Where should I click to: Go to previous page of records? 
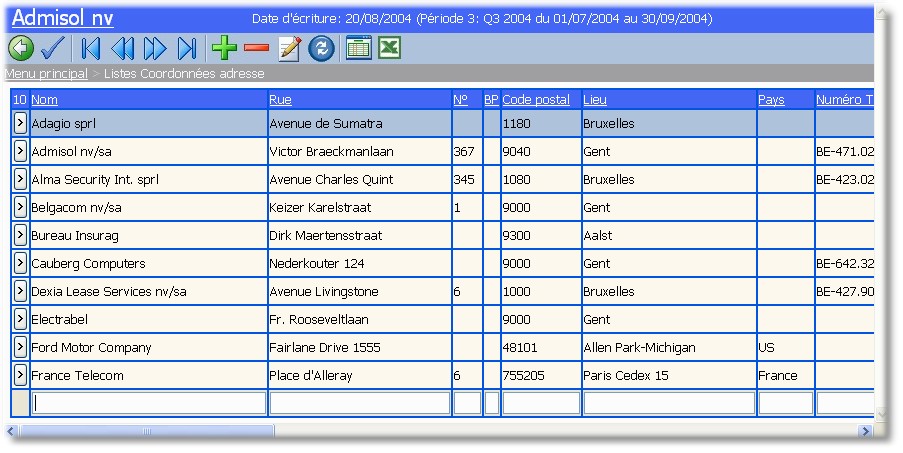123,48
